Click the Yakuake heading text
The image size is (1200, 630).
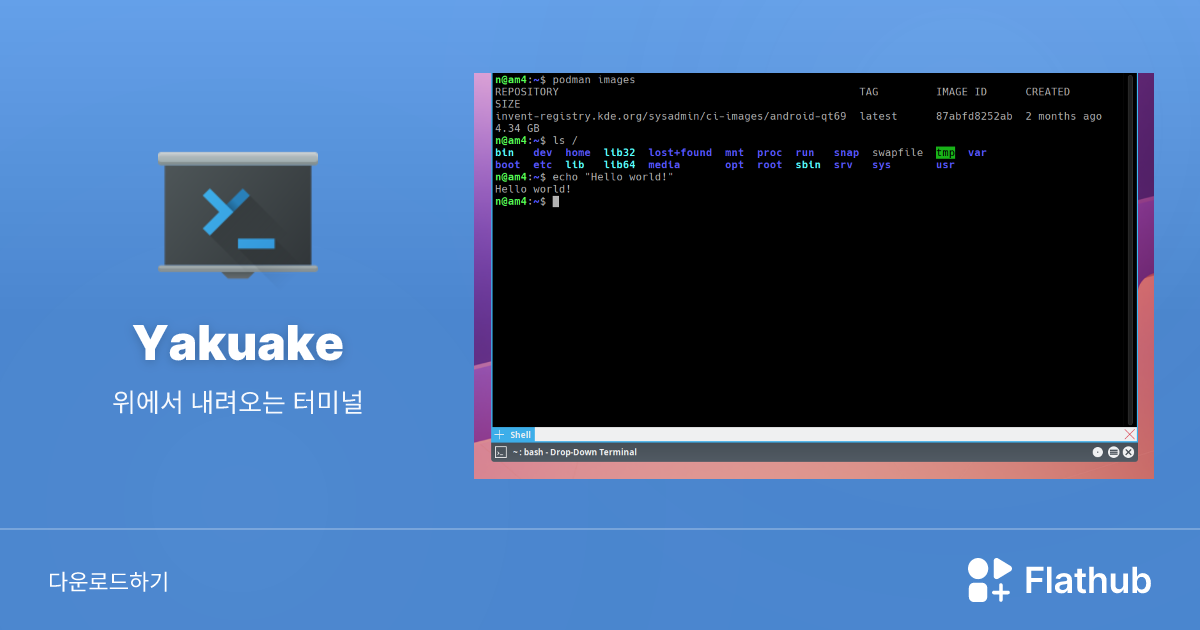click(238, 343)
